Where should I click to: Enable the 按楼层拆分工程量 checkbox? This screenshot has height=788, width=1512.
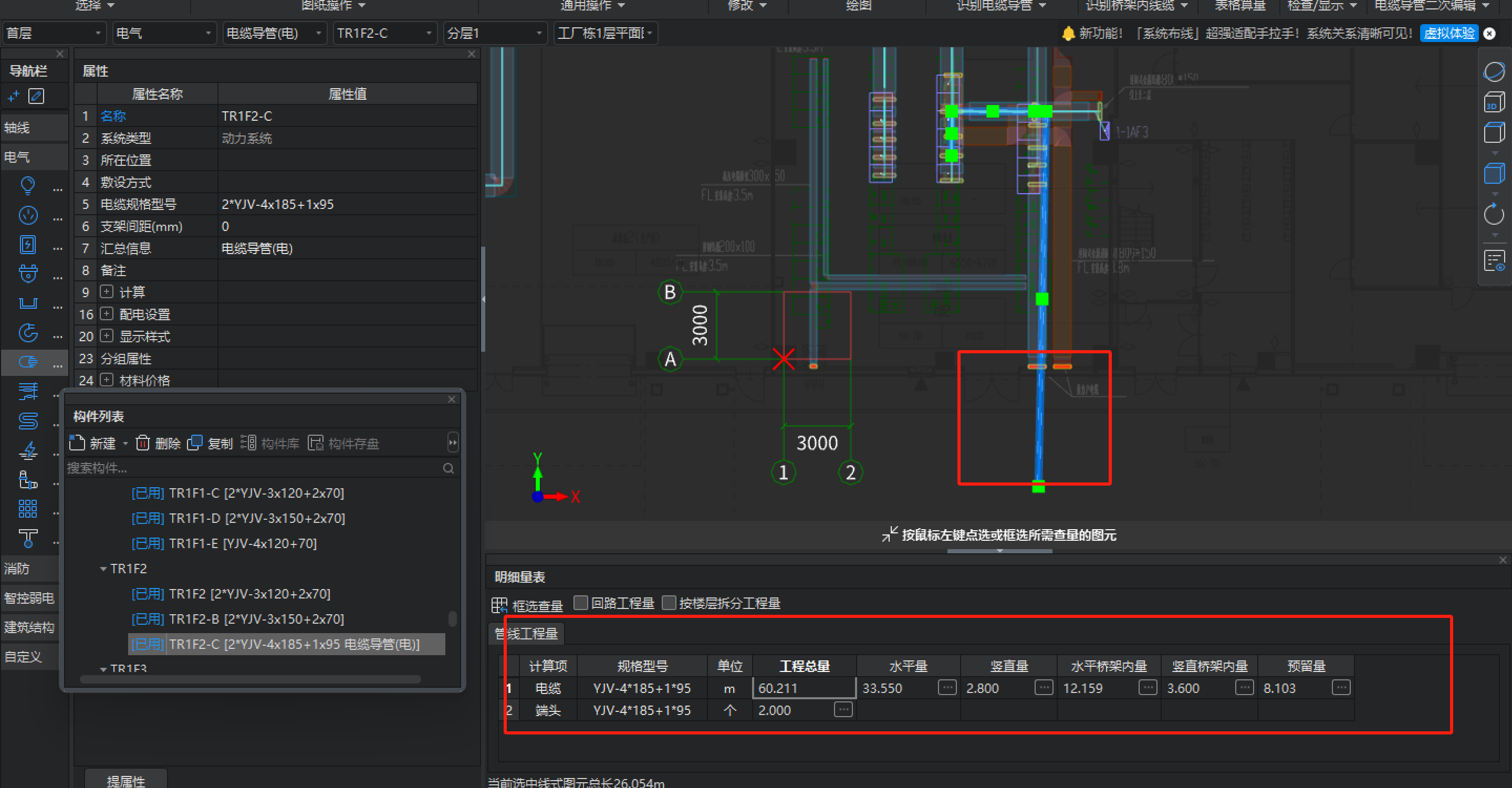pos(669,603)
